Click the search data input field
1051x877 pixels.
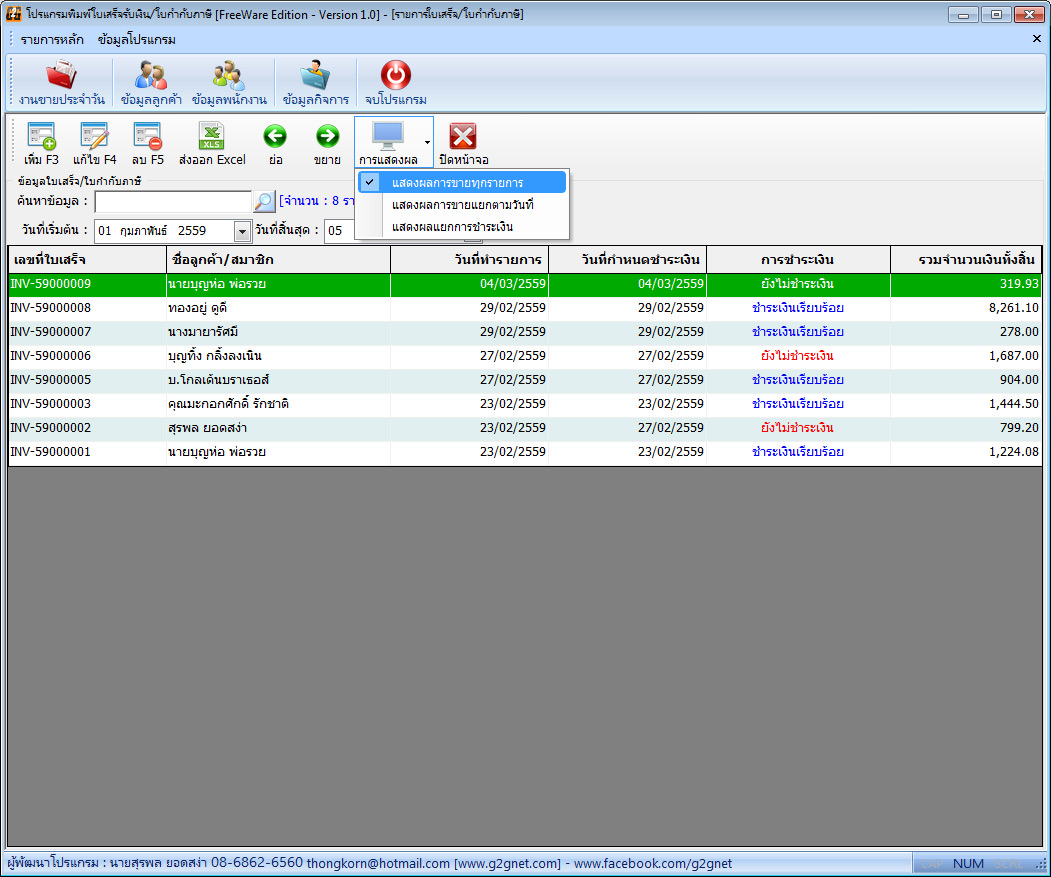click(173, 201)
